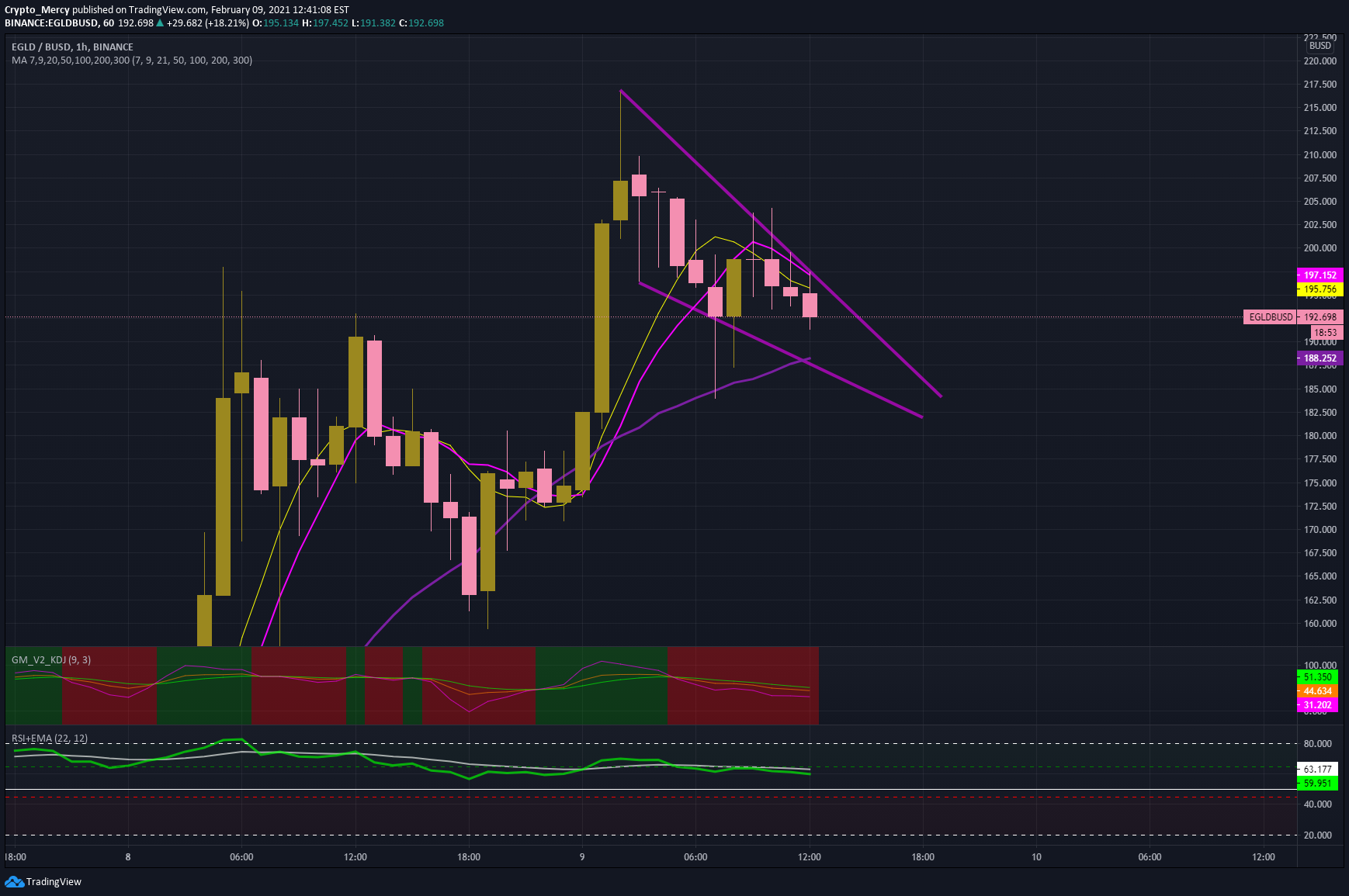Click the green 59.951 RSI value tag
1349x896 pixels.
(x=1318, y=783)
